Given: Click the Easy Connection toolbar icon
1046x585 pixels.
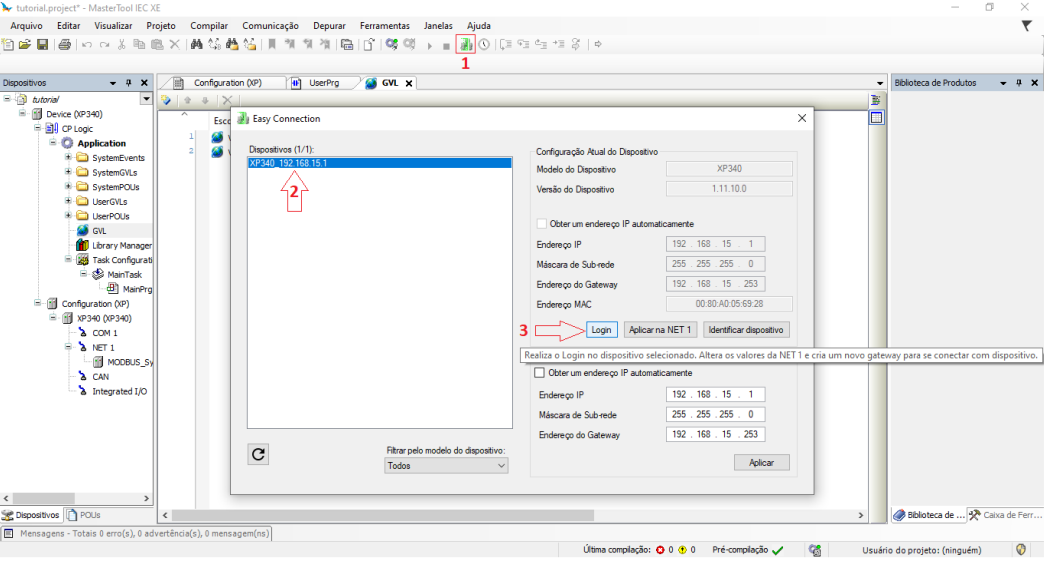Looking at the screenshot, I should tap(466, 44).
